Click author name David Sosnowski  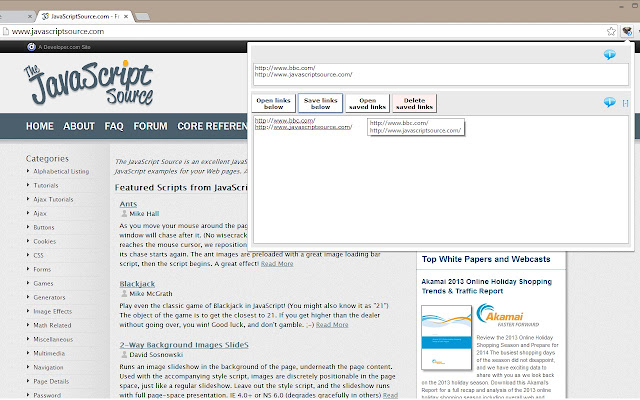point(156,355)
